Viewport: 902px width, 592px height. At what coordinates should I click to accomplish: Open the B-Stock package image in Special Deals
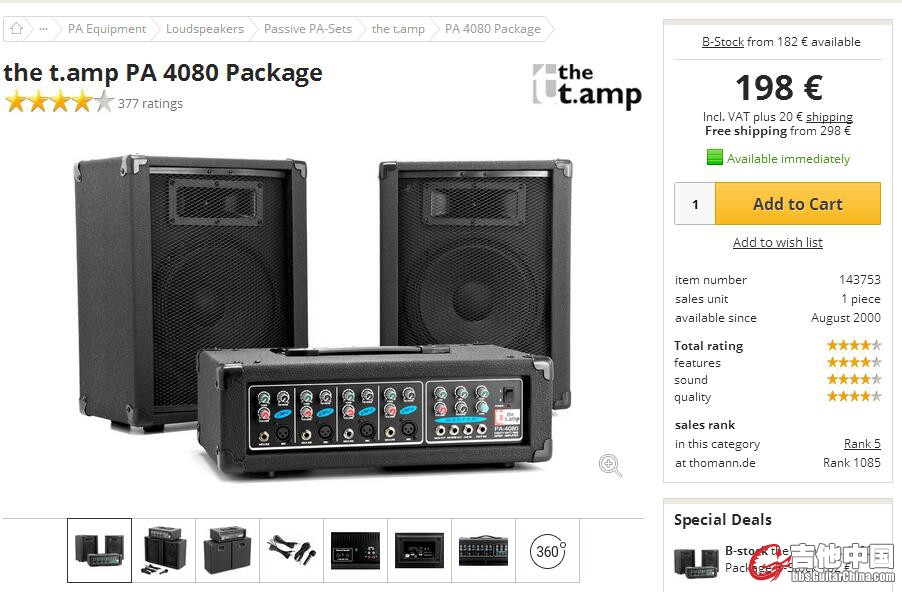(x=696, y=562)
